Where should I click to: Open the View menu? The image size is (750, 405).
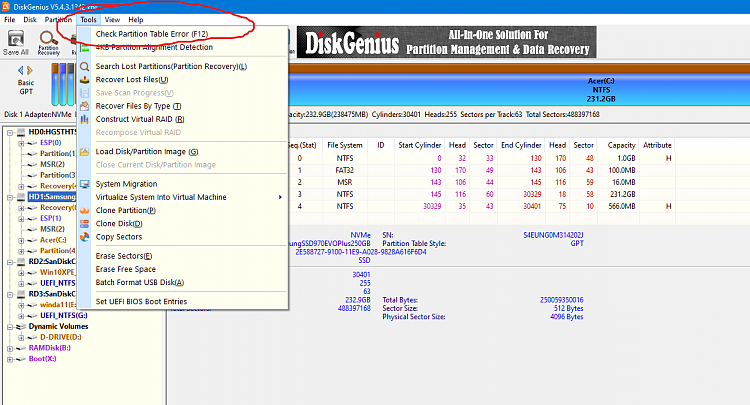click(112, 20)
